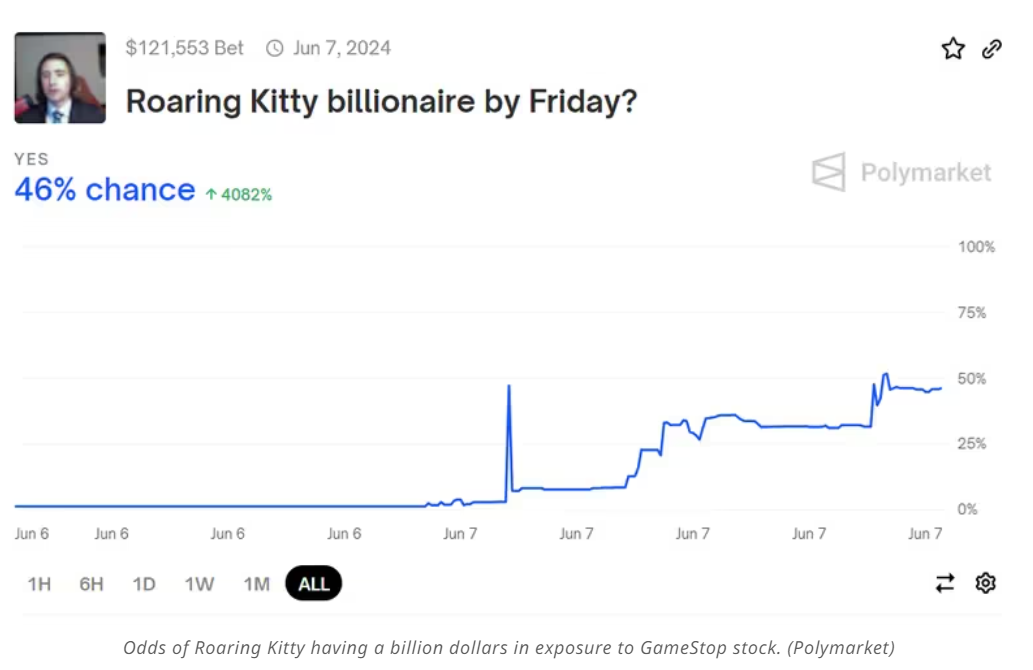Click the clock icon beside the date
This screenshot has width=1033, height=670.
pos(275,48)
